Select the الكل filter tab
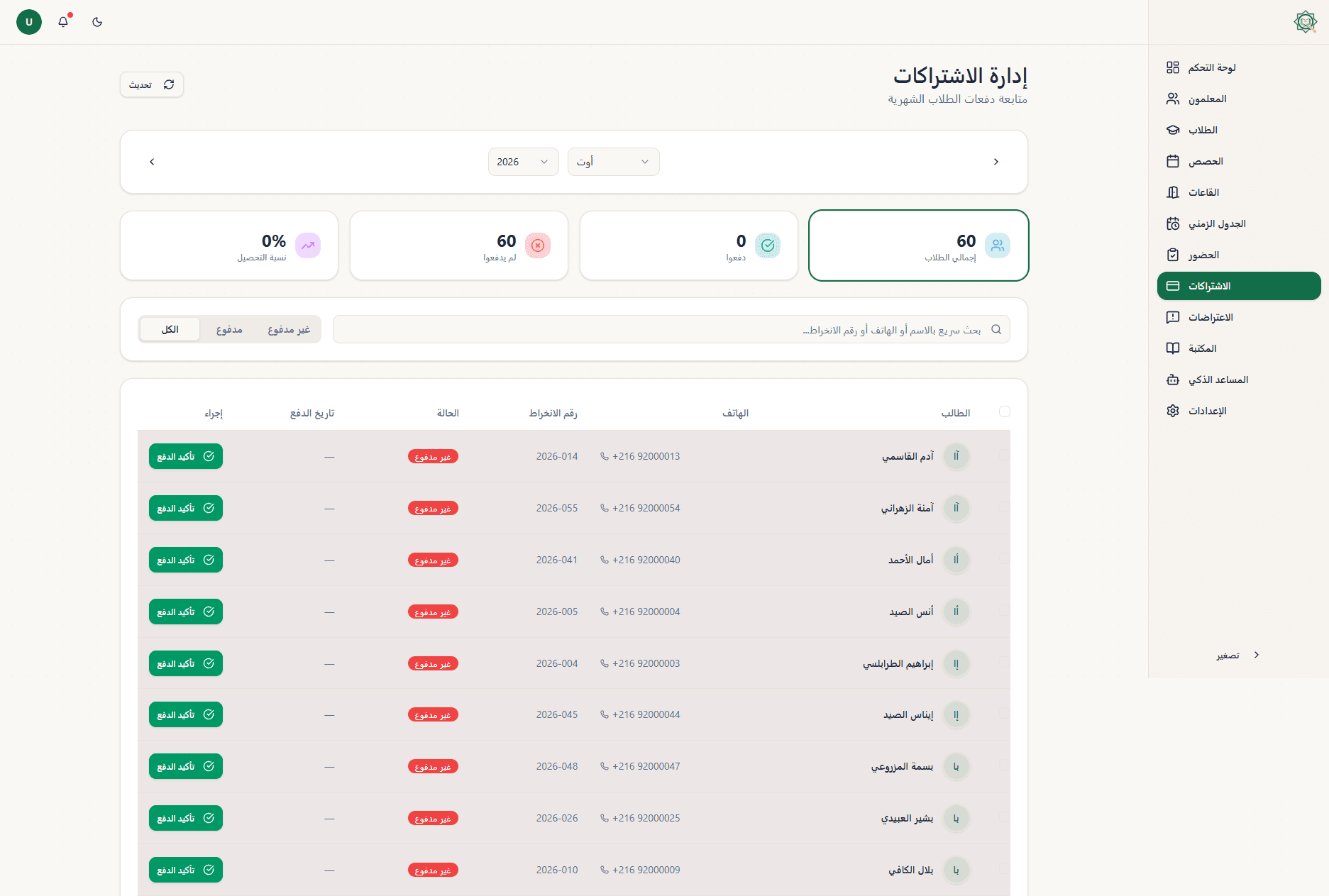 pos(170,329)
